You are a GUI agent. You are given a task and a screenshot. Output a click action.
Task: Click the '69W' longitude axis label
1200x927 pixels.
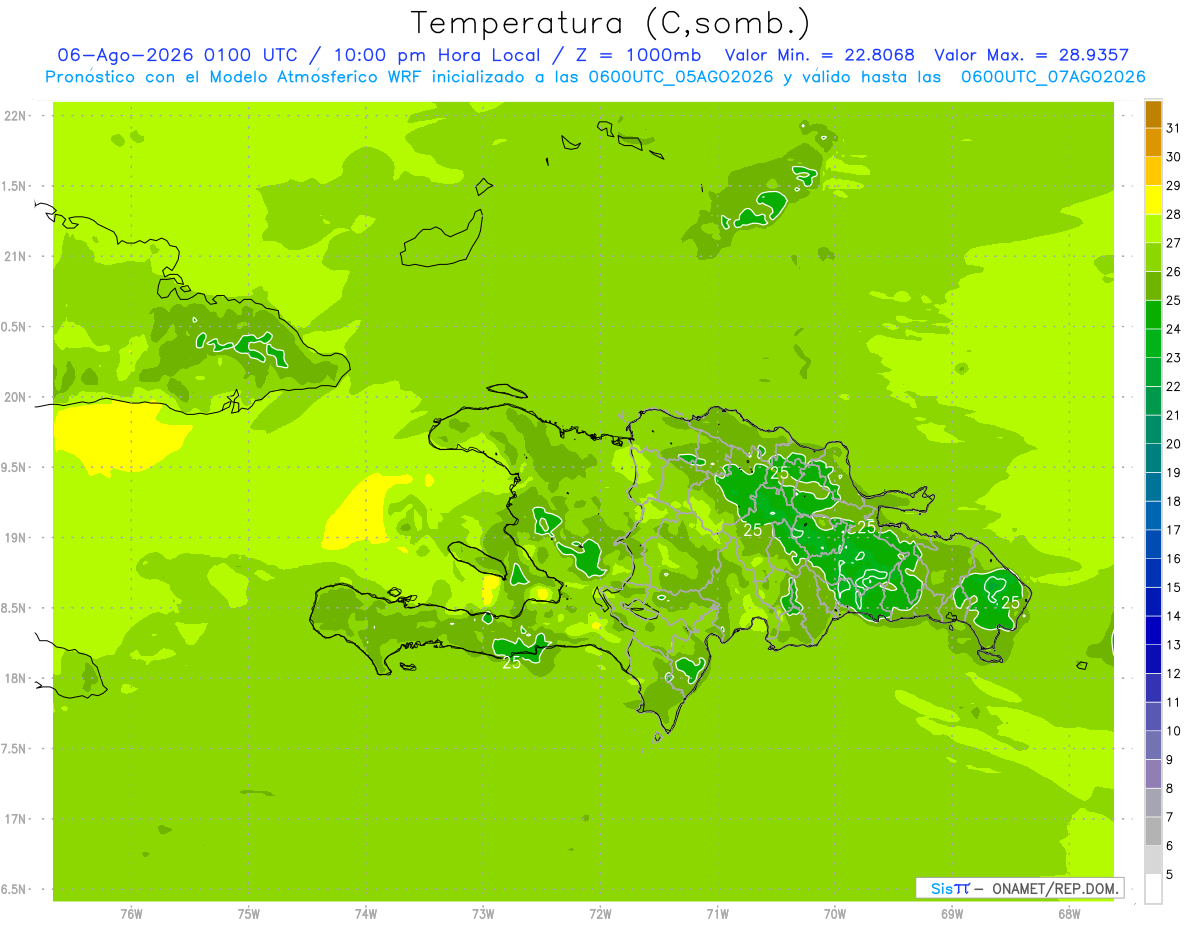point(952,914)
